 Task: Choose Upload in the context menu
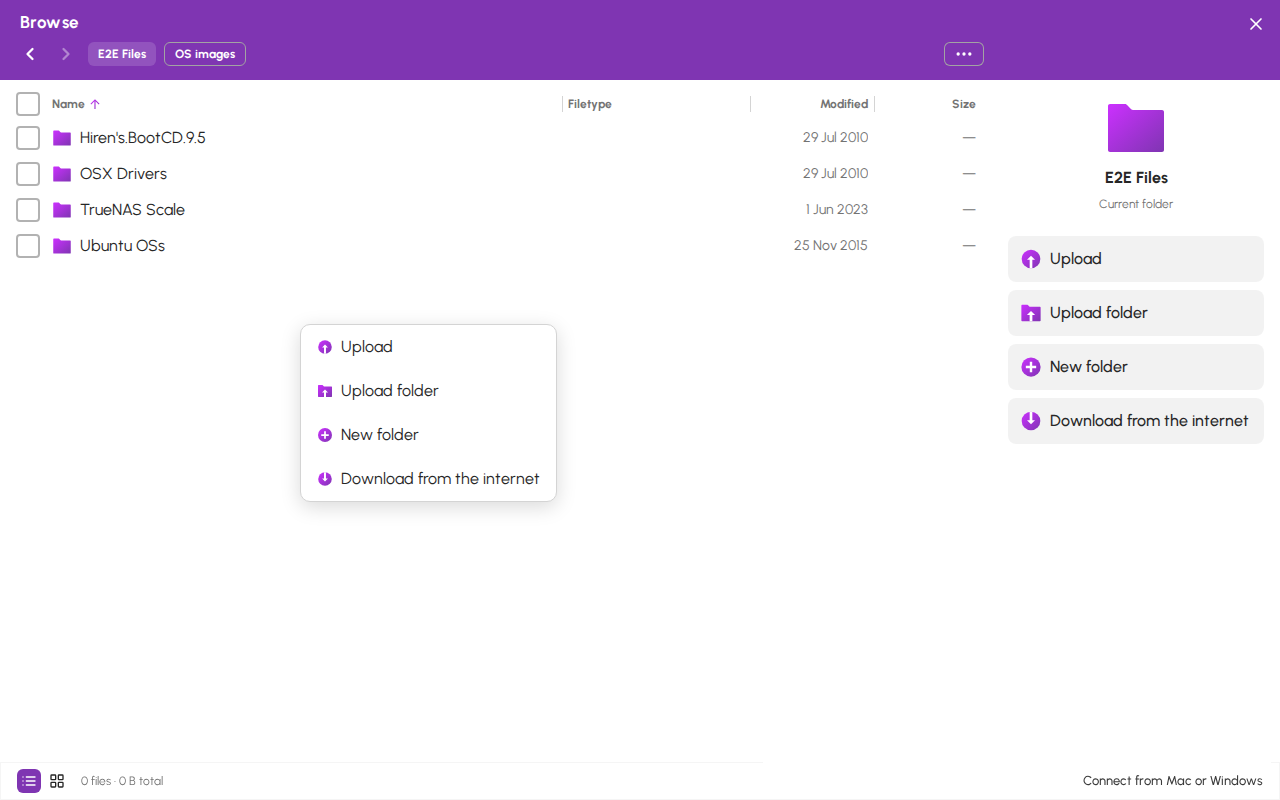coord(428,347)
